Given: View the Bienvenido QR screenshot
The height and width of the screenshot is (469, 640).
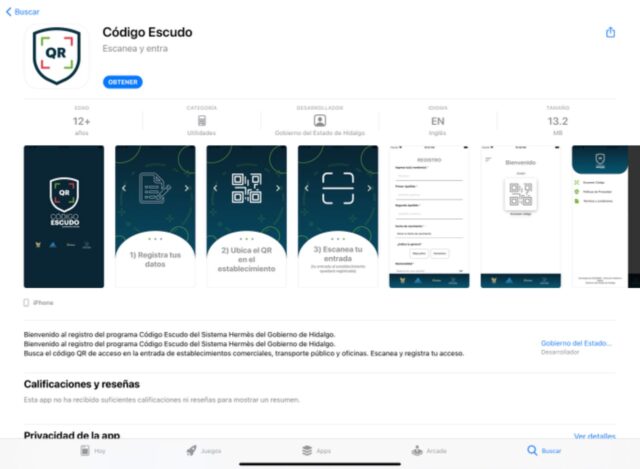Looking at the screenshot, I should 521,216.
